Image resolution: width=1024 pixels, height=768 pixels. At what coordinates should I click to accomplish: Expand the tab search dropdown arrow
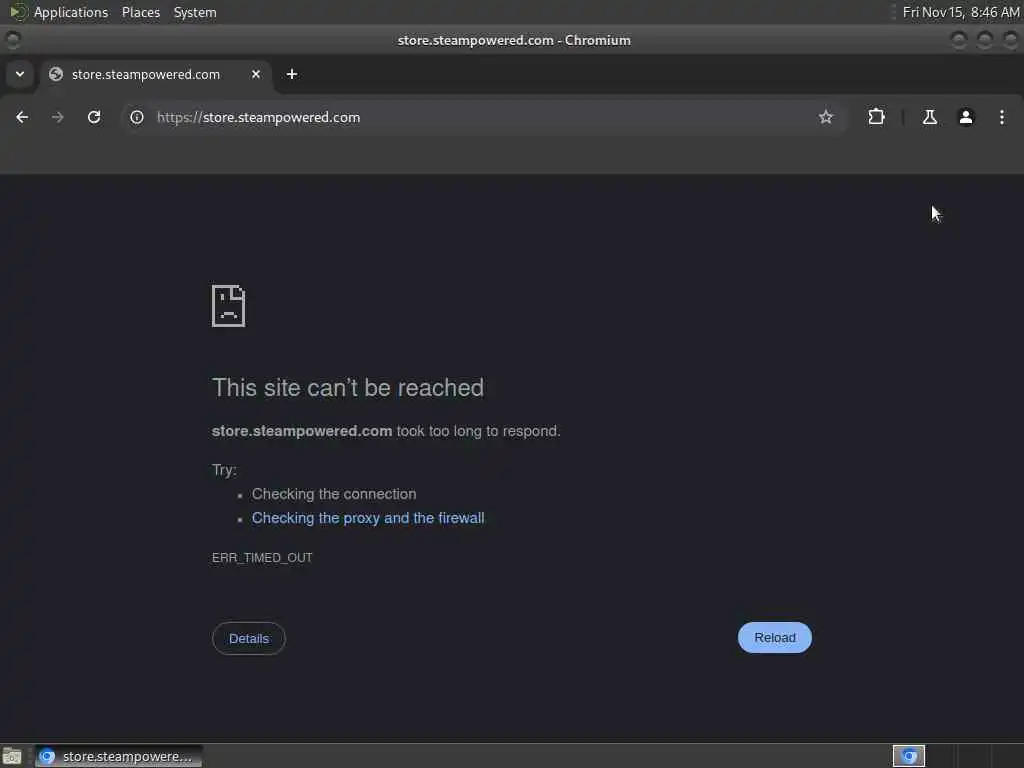click(x=20, y=74)
